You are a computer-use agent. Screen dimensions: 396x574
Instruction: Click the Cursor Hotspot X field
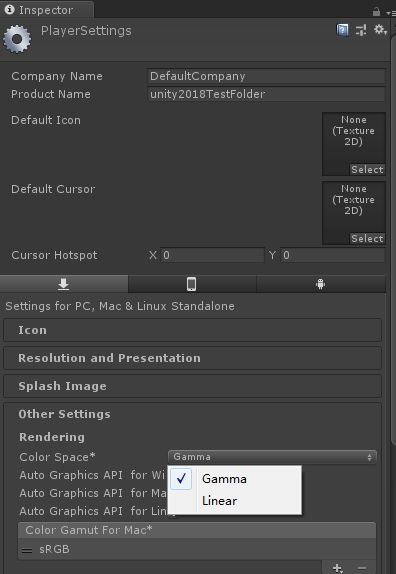[x=212, y=255]
